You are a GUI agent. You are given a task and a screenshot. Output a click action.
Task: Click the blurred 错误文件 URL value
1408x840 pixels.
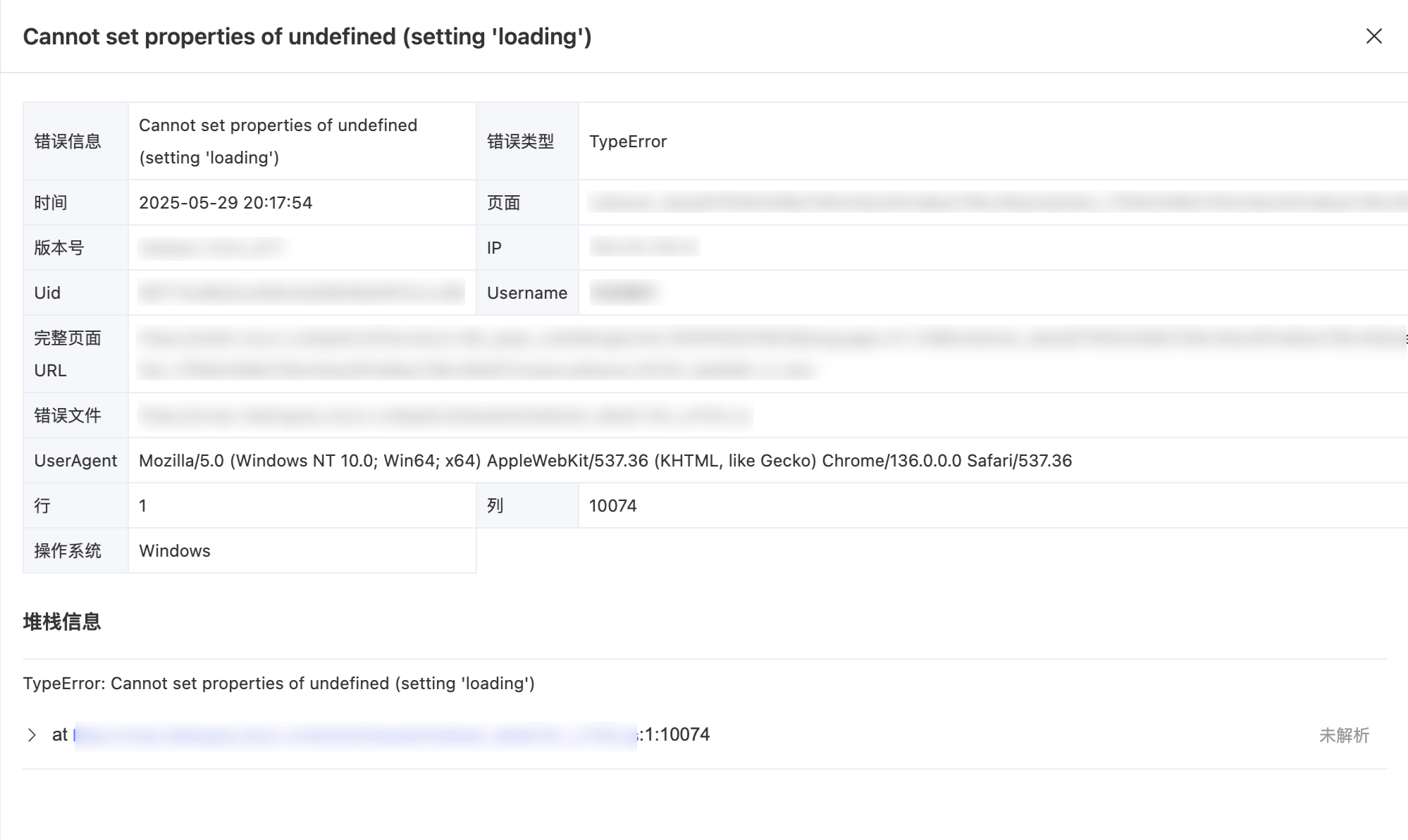[445, 416]
